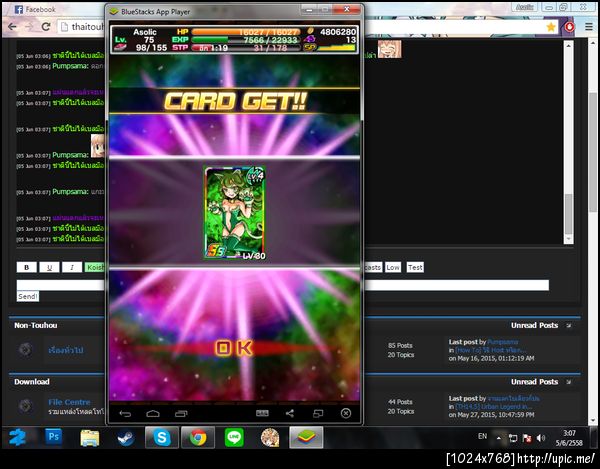Image resolution: width=600 pixels, height=469 pixels.
Task: Click Bold formatting button in chat box
Action: pos(26,267)
